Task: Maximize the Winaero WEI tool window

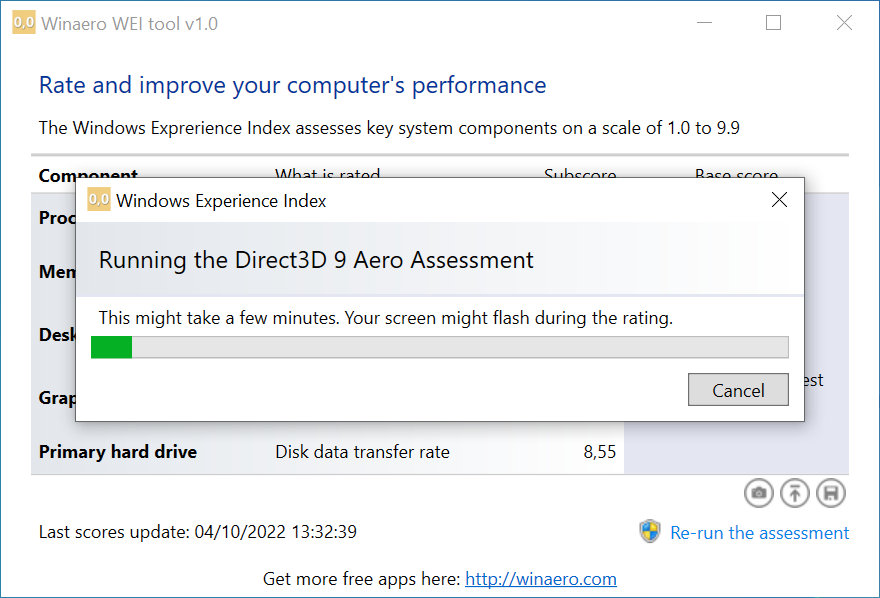Action: pos(773,23)
